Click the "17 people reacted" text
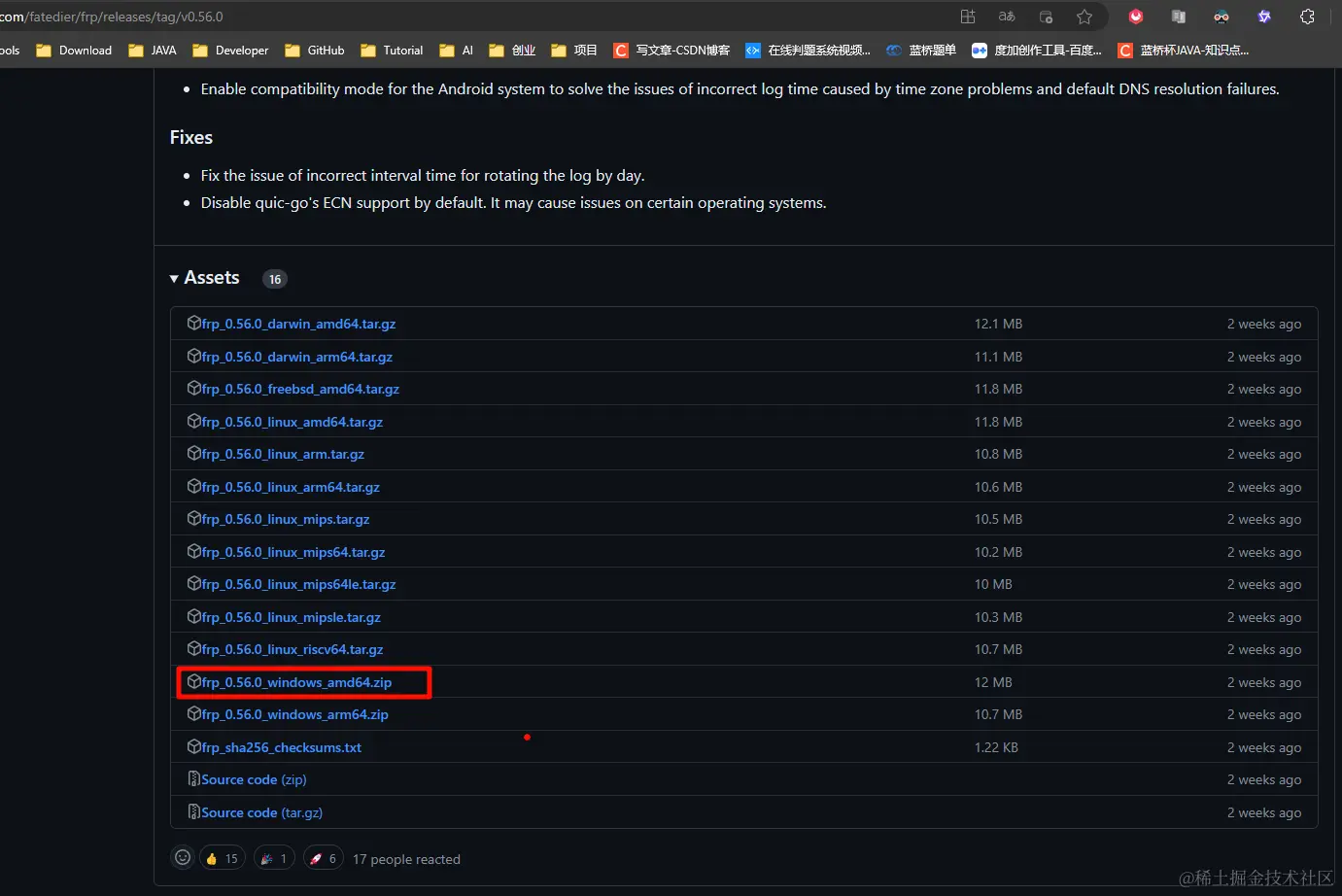The height and width of the screenshot is (896, 1342). point(406,859)
